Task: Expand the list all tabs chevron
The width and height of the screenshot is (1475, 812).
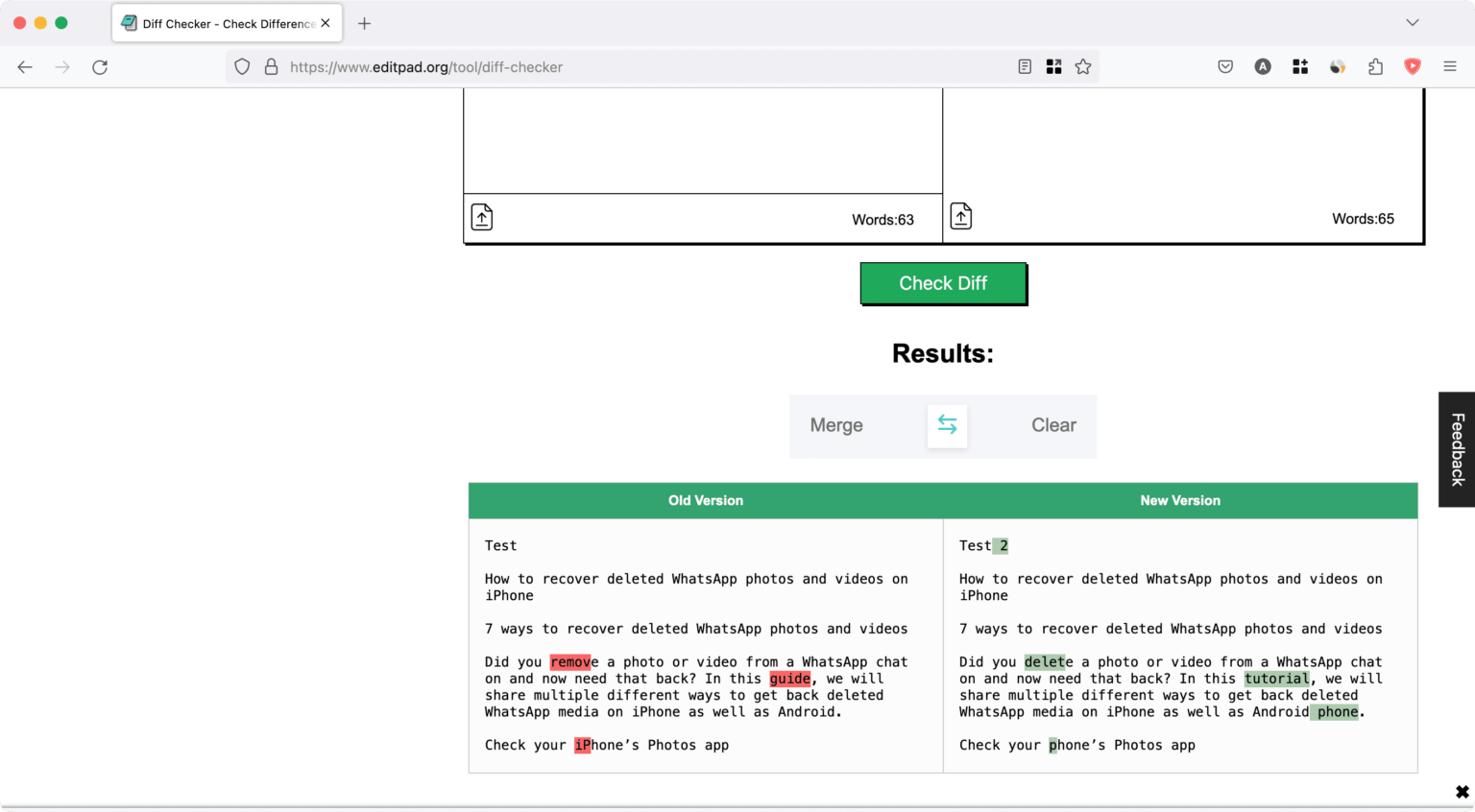Action: point(1412,23)
